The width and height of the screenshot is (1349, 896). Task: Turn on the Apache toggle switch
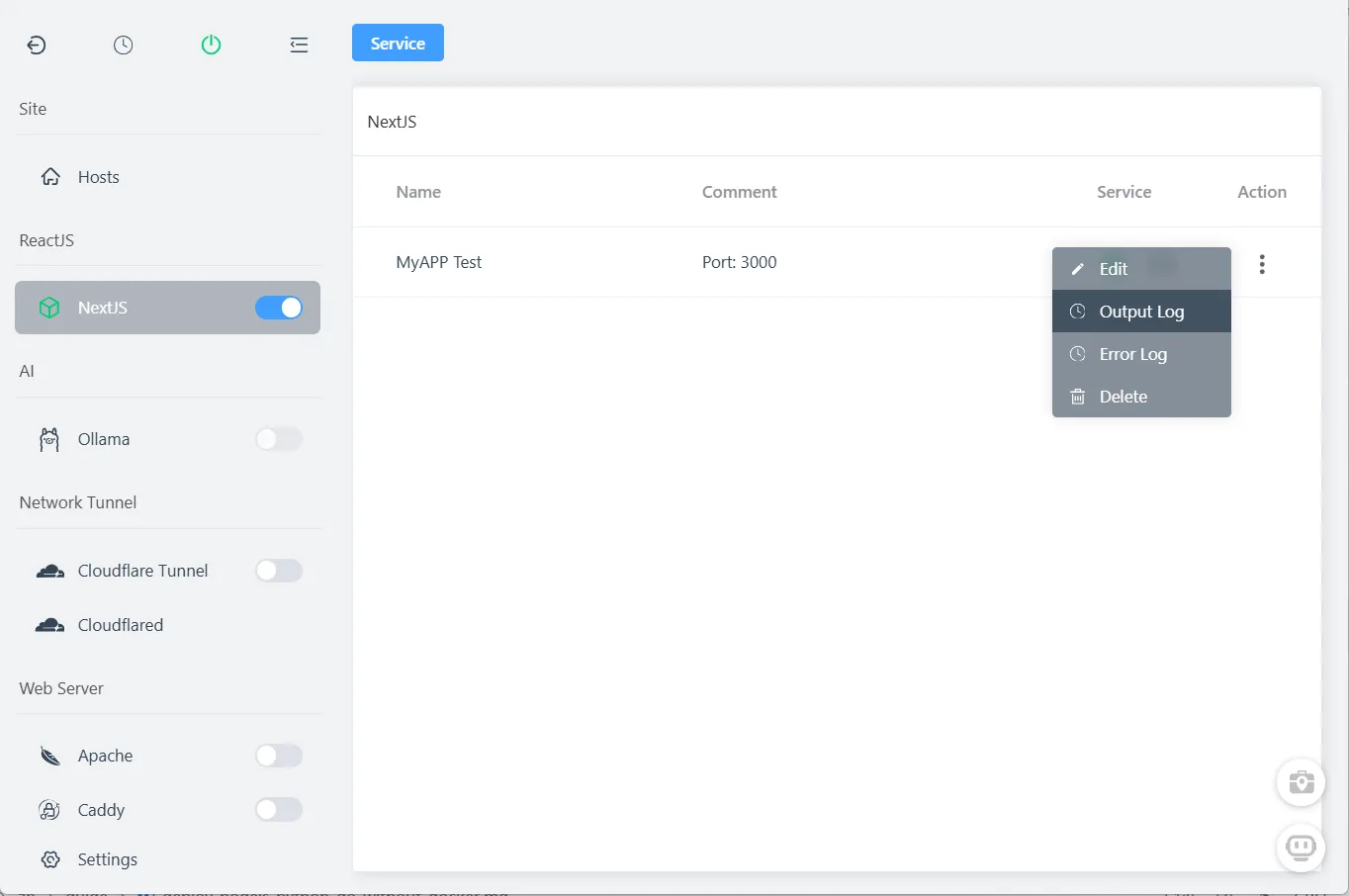279,757
